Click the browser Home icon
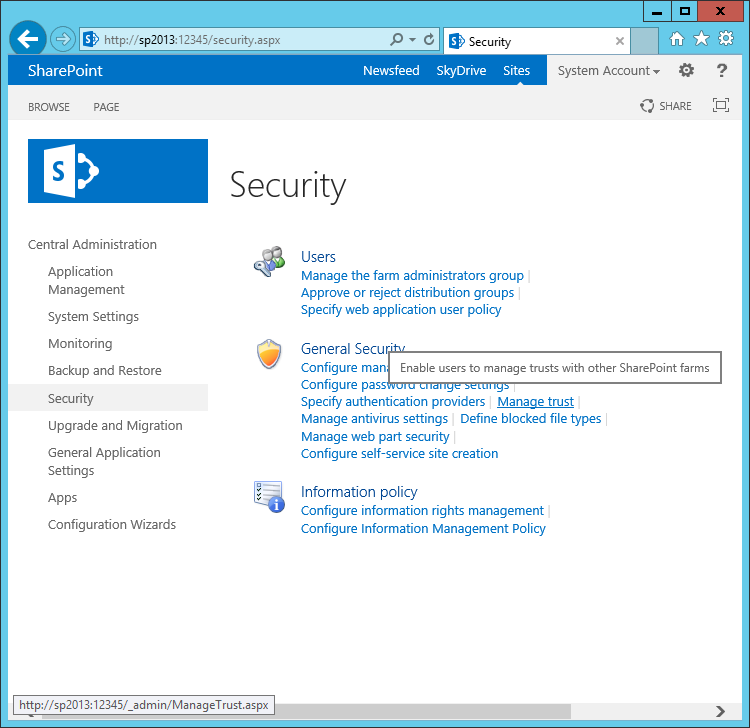 676,39
